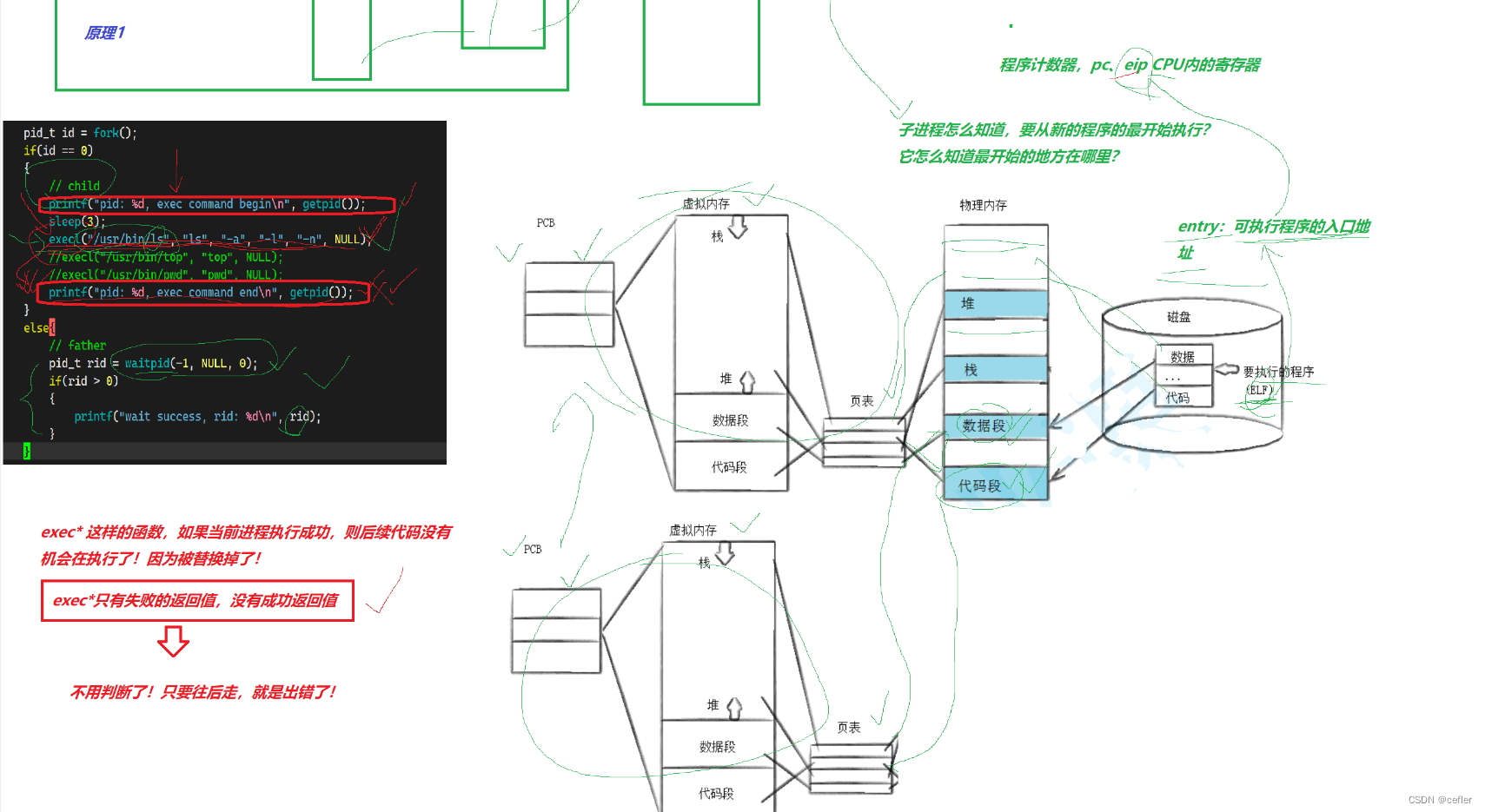Click the hollow arrow pointing at disk data block
This screenshot has height=812, width=1485.
[x=1226, y=369]
